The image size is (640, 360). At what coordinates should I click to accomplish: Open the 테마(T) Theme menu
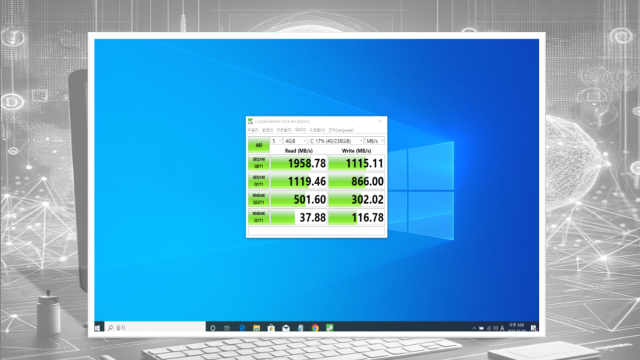tap(300, 130)
